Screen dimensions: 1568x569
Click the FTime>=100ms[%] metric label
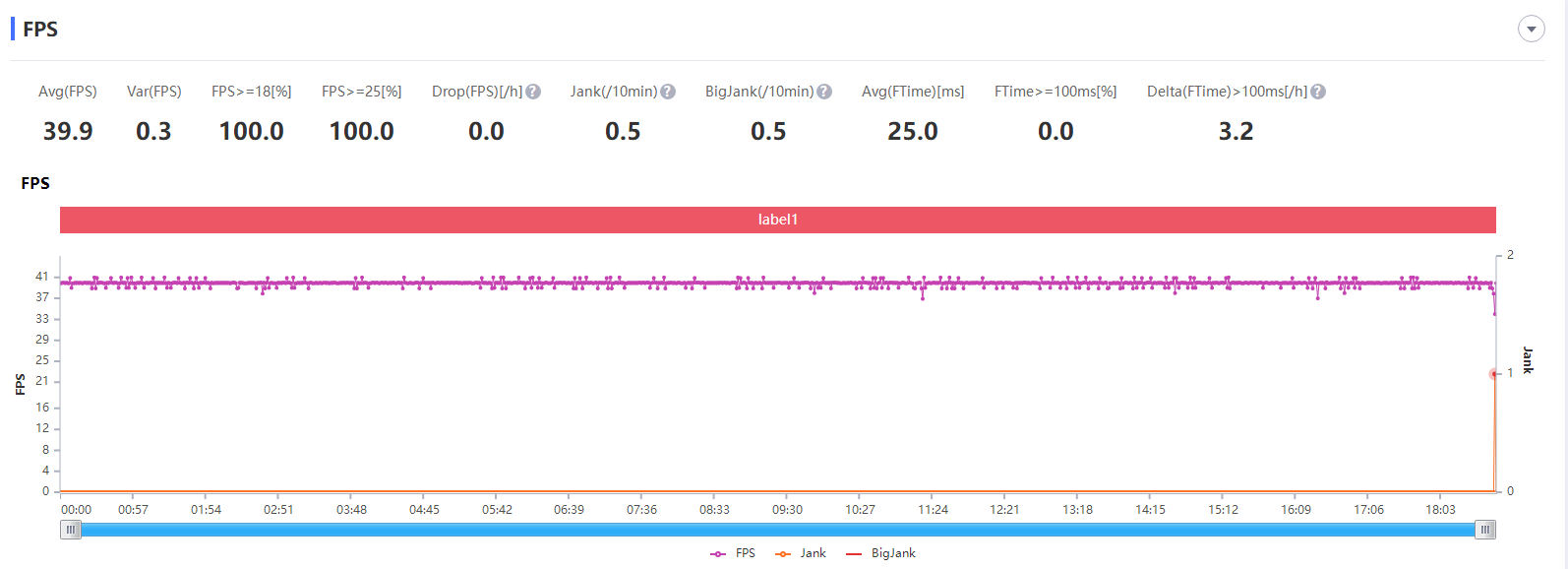pyautogui.click(x=1055, y=92)
